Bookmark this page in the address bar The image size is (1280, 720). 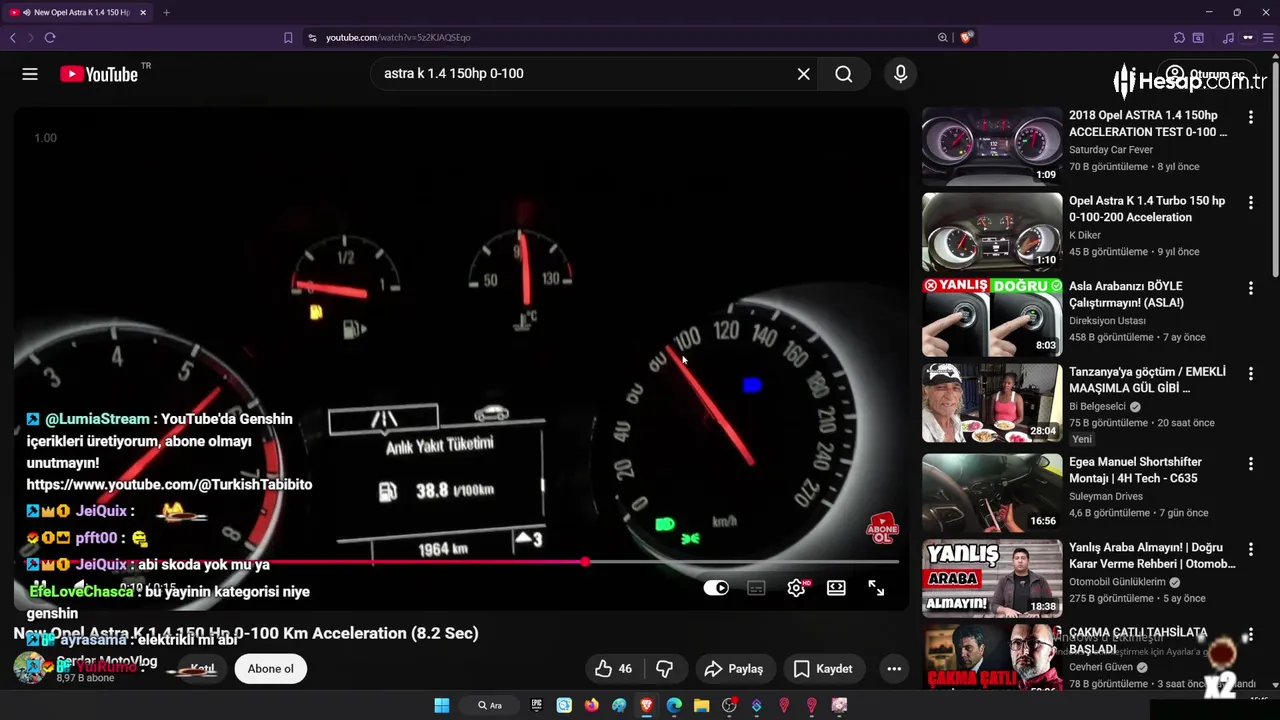point(288,37)
